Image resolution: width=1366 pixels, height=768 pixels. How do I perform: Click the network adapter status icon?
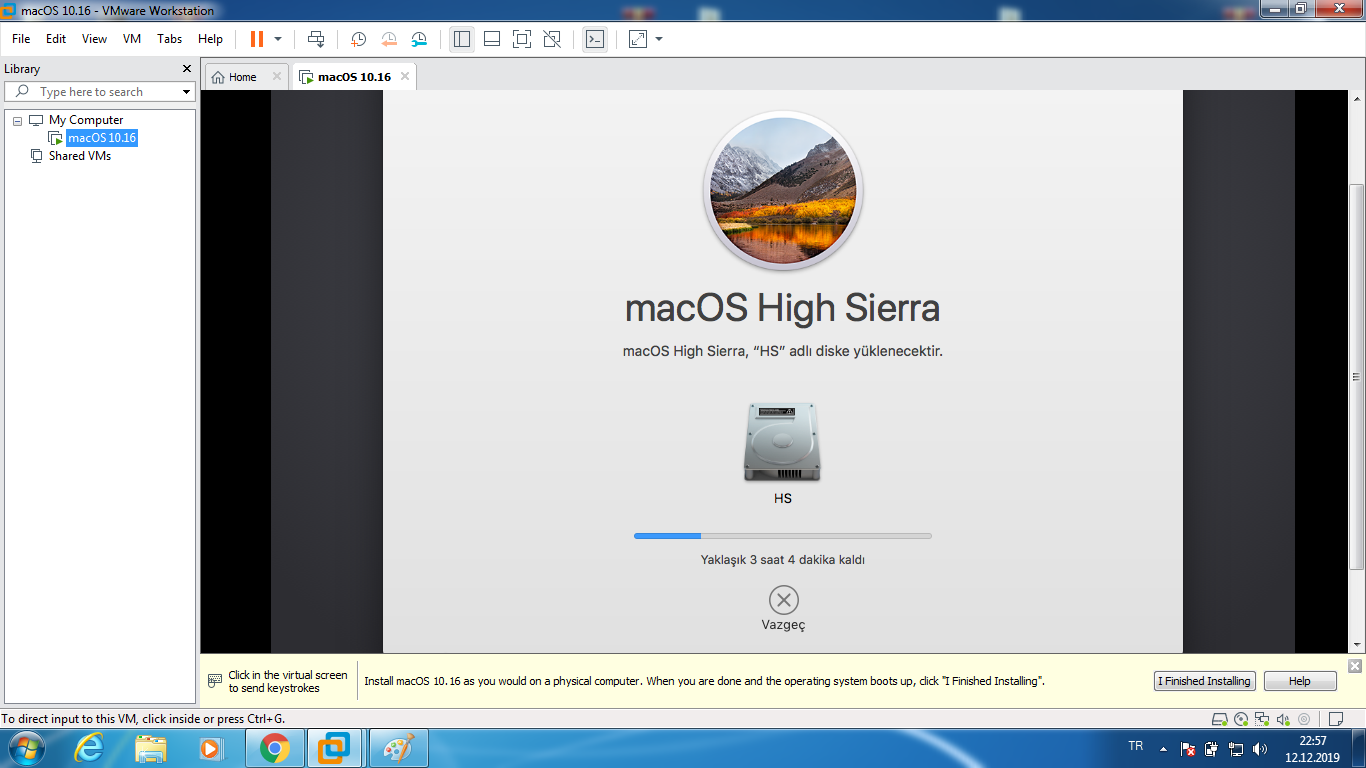pos(1262,719)
